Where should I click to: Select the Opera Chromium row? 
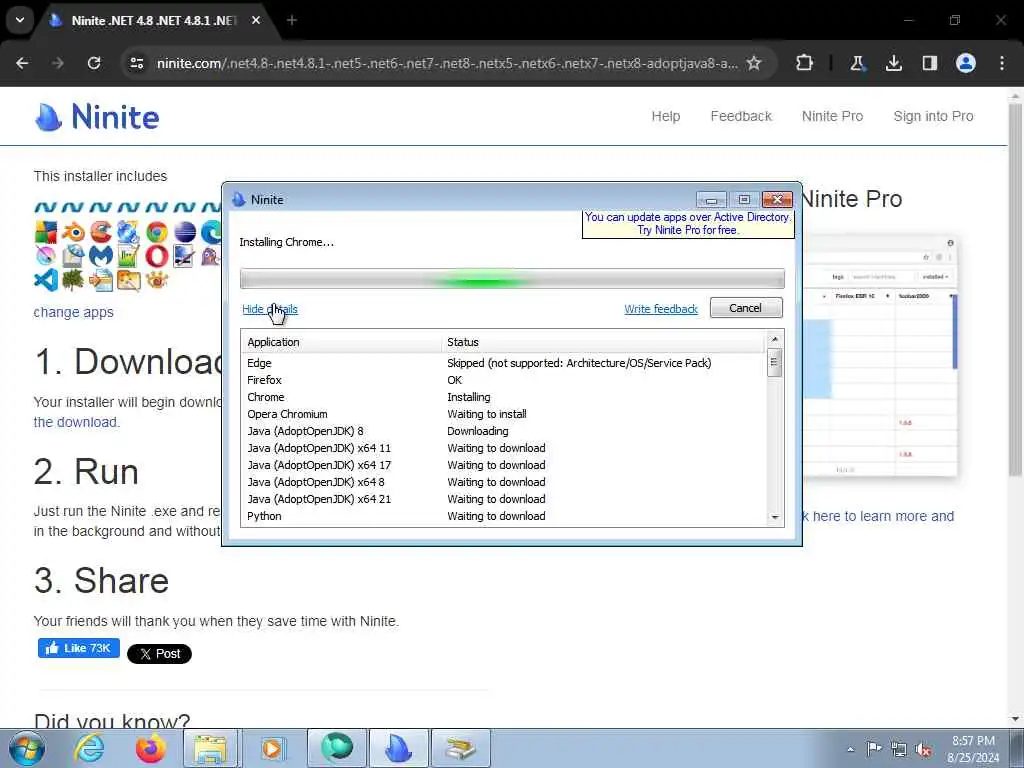click(504, 414)
